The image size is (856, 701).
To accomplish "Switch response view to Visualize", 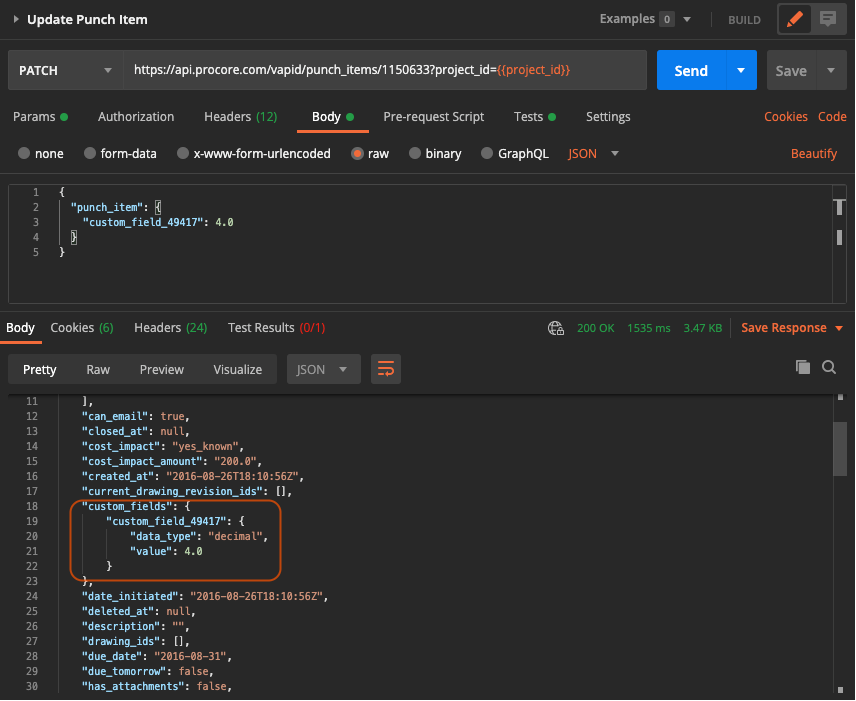I will 237,370.
